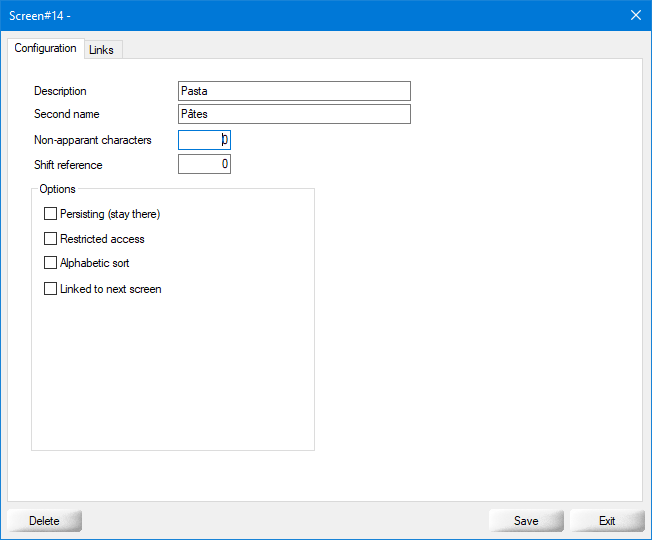Click the Description text label
652x540 pixels.
pyautogui.click(x=60, y=91)
